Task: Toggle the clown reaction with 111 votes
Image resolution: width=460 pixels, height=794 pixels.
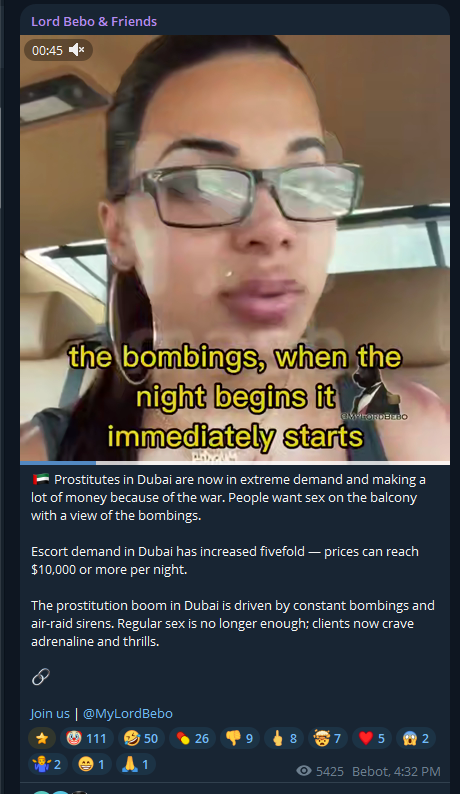Action: coord(86,738)
